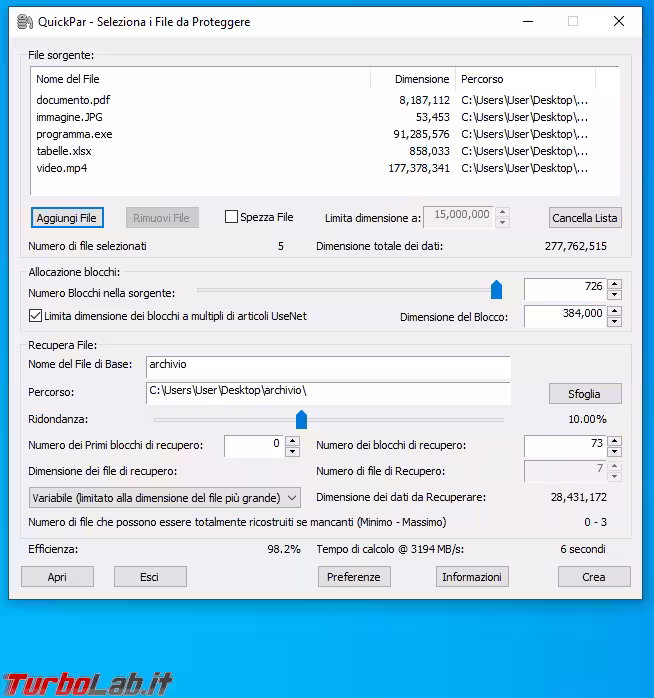
Task: Open the Sfoglia folder browser
Action: click(585, 393)
